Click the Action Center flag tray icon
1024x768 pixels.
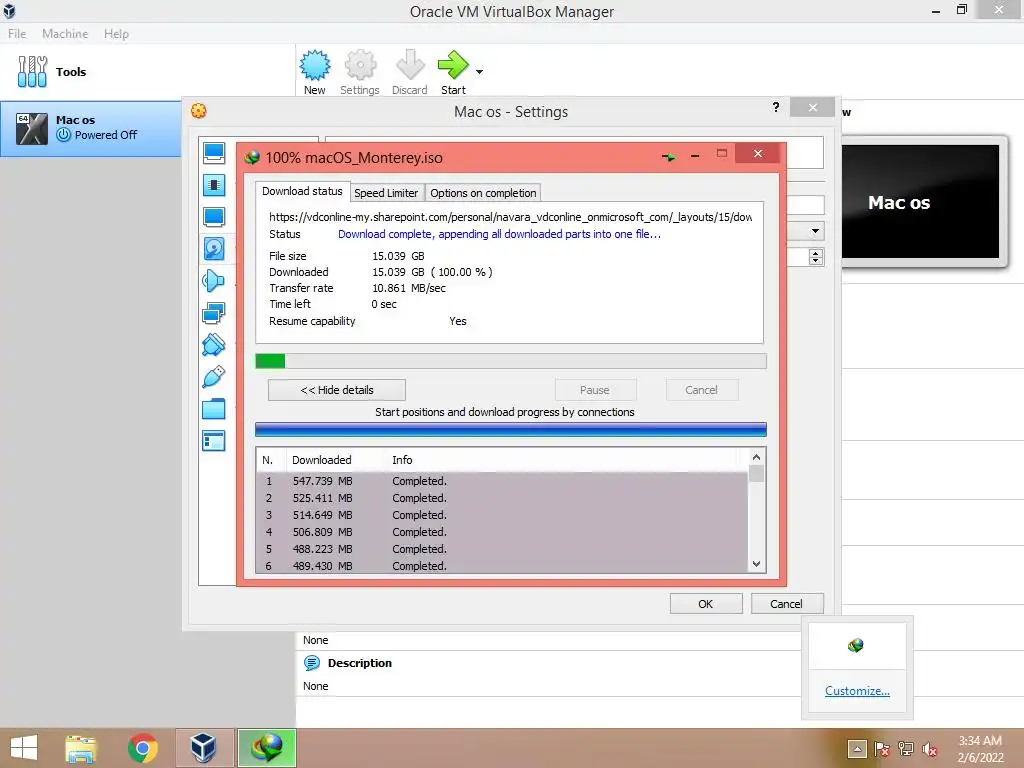(882, 749)
